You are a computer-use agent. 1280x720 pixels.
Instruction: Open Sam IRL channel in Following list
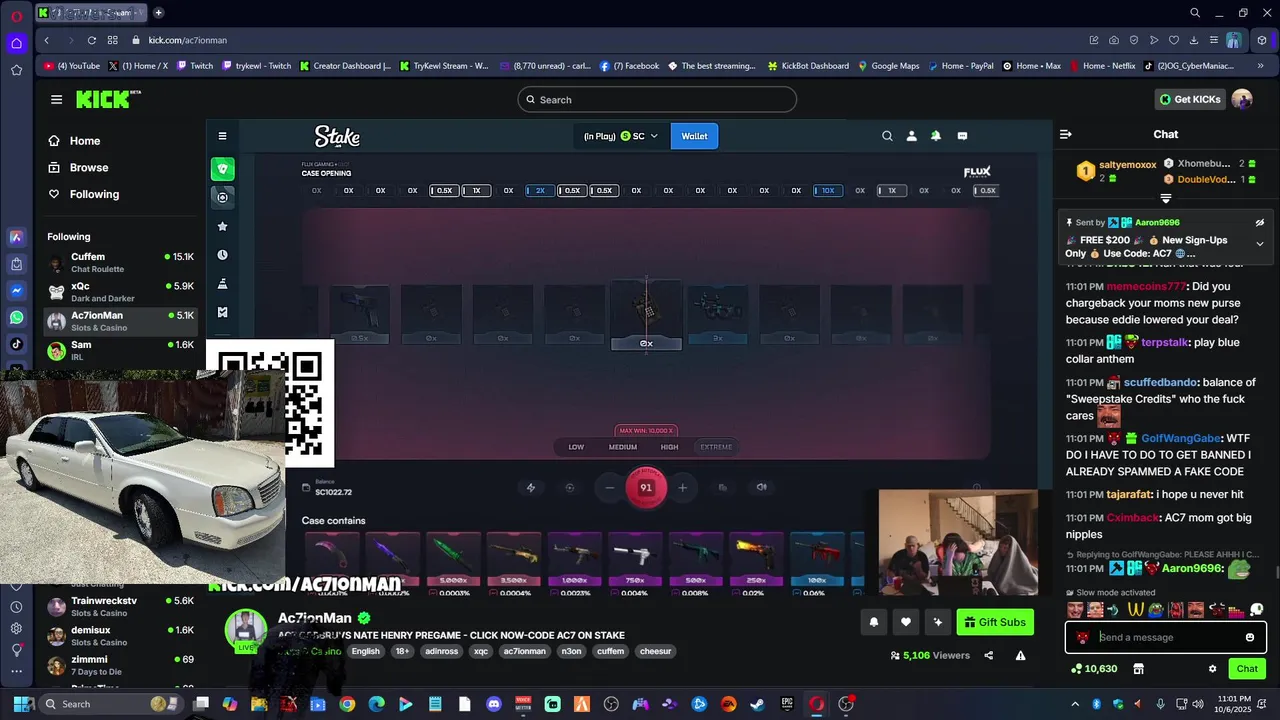click(x=120, y=350)
